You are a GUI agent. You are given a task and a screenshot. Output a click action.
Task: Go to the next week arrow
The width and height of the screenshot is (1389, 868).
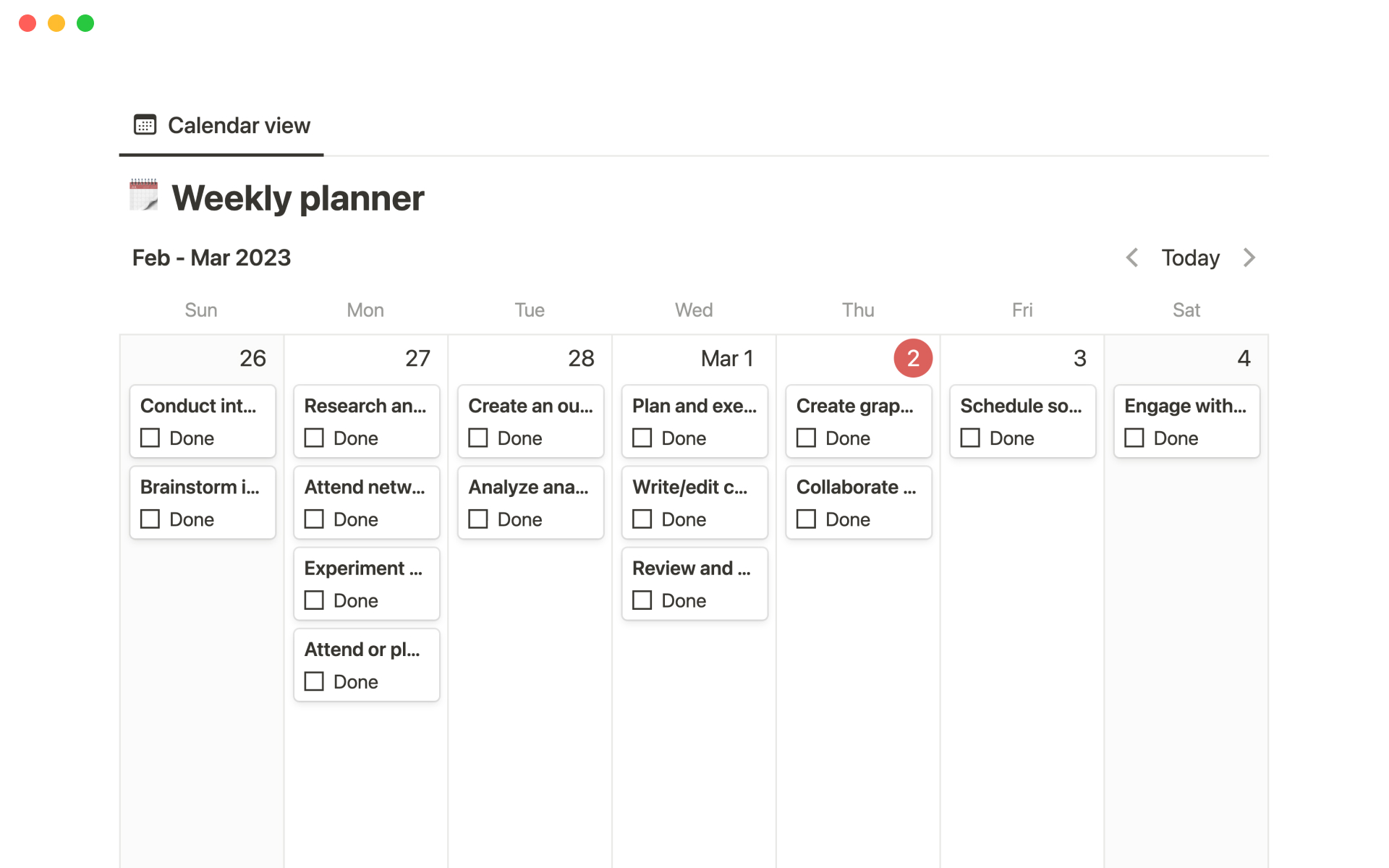click(x=1249, y=258)
